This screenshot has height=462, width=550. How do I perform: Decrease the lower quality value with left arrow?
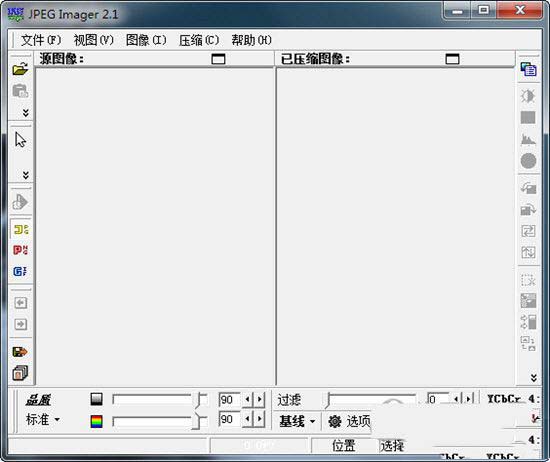247,419
